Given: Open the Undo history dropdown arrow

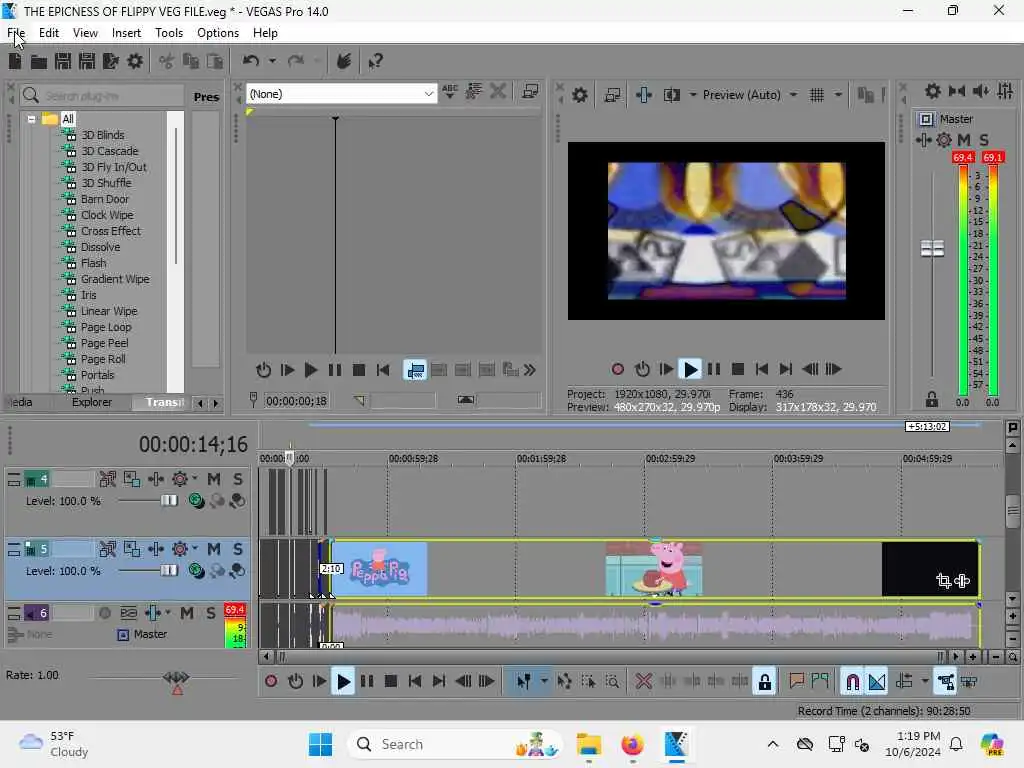Looking at the screenshot, I should tap(272, 61).
